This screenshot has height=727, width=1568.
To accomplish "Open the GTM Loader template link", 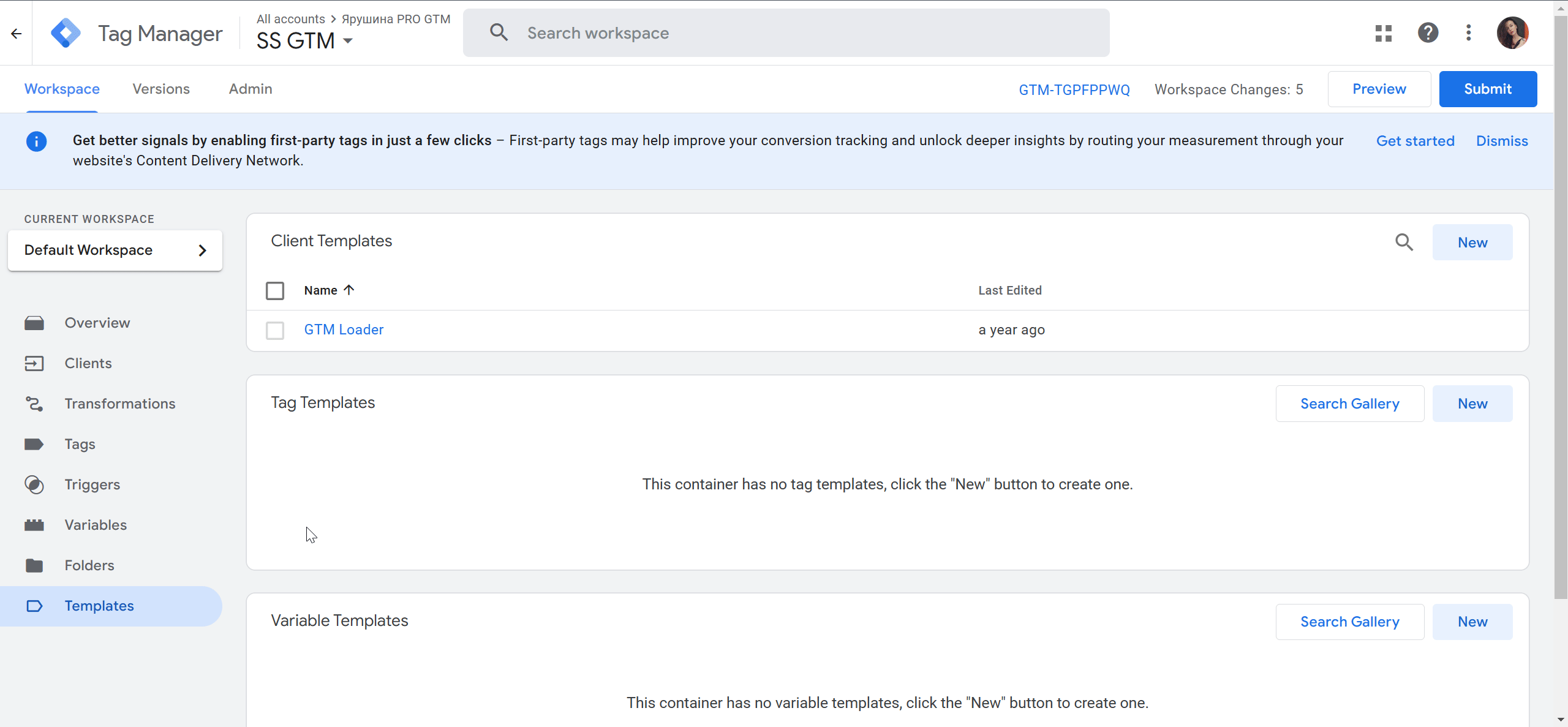I will [344, 330].
